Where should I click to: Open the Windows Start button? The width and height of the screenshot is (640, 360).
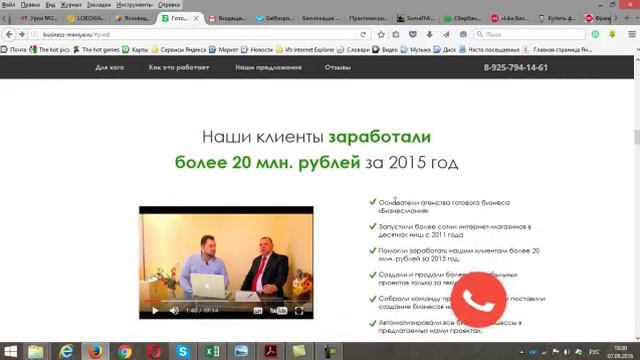point(11,351)
